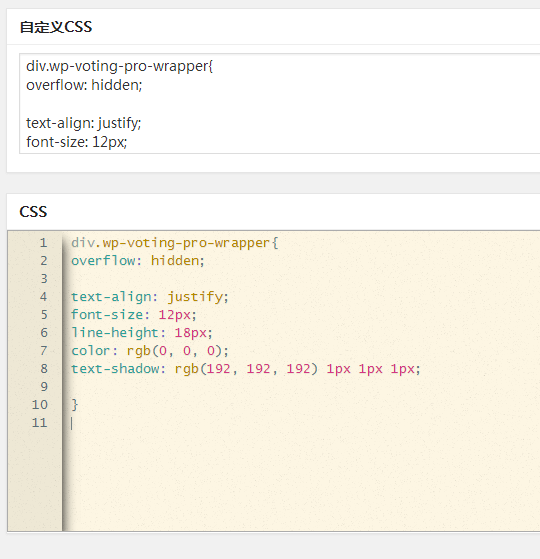Click line number 1 in the gutter

(43, 243)
